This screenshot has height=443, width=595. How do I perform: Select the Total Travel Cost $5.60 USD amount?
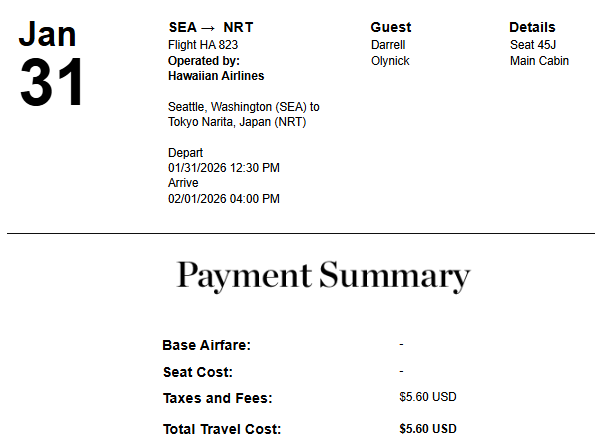click(428, 429)
